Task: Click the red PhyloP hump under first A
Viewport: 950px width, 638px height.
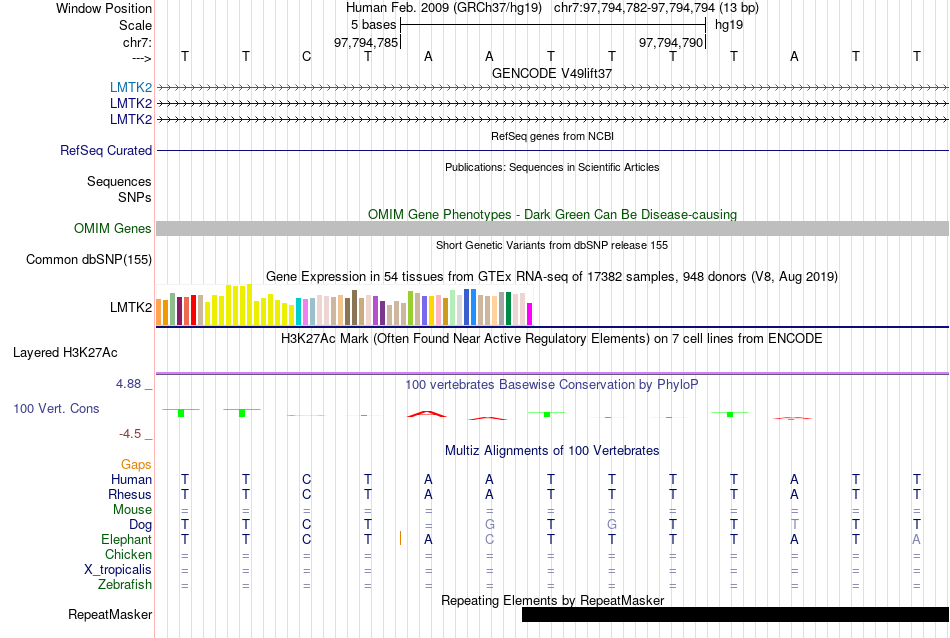Action: coord(427,414)
